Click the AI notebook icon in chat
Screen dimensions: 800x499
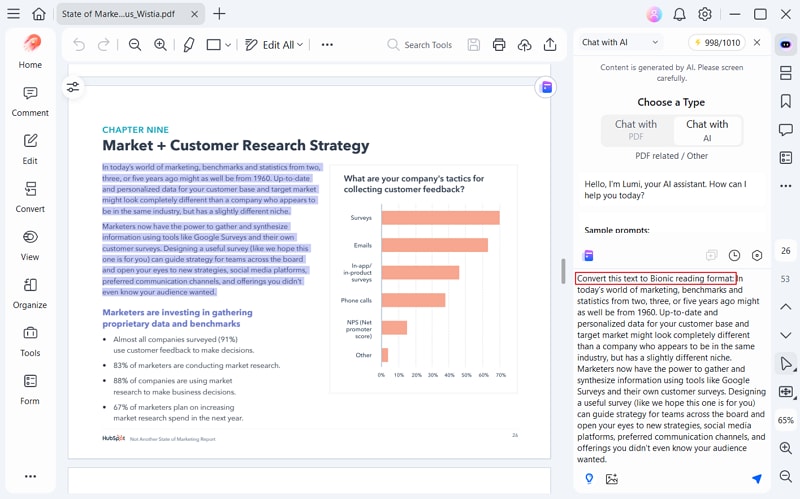(588, 256)
